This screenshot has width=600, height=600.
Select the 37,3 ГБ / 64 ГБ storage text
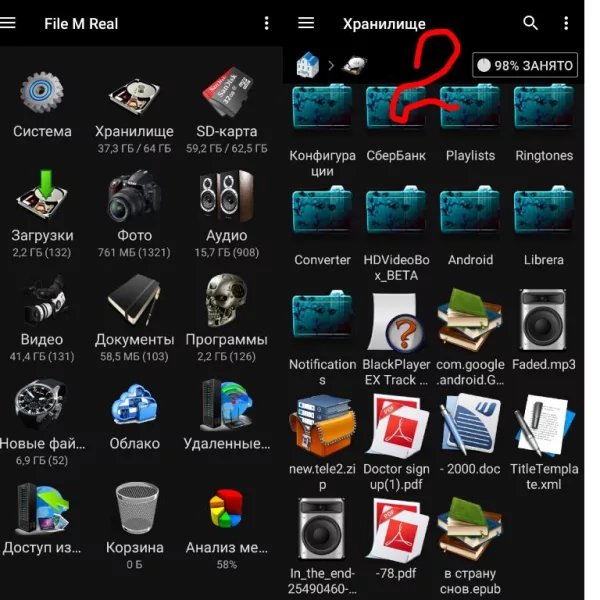click(134, 148)
